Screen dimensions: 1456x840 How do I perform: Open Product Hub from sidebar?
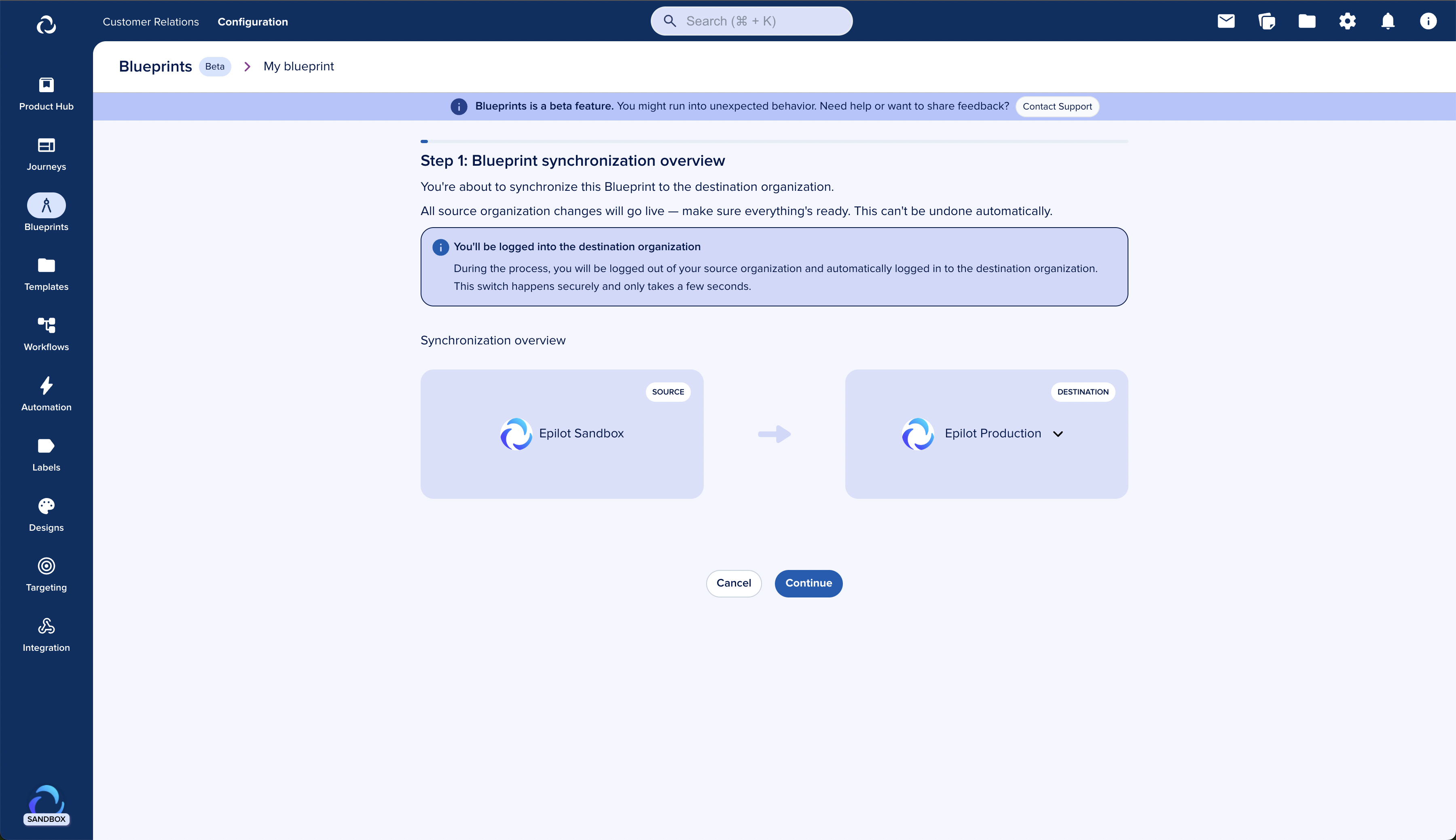[46, 93]
